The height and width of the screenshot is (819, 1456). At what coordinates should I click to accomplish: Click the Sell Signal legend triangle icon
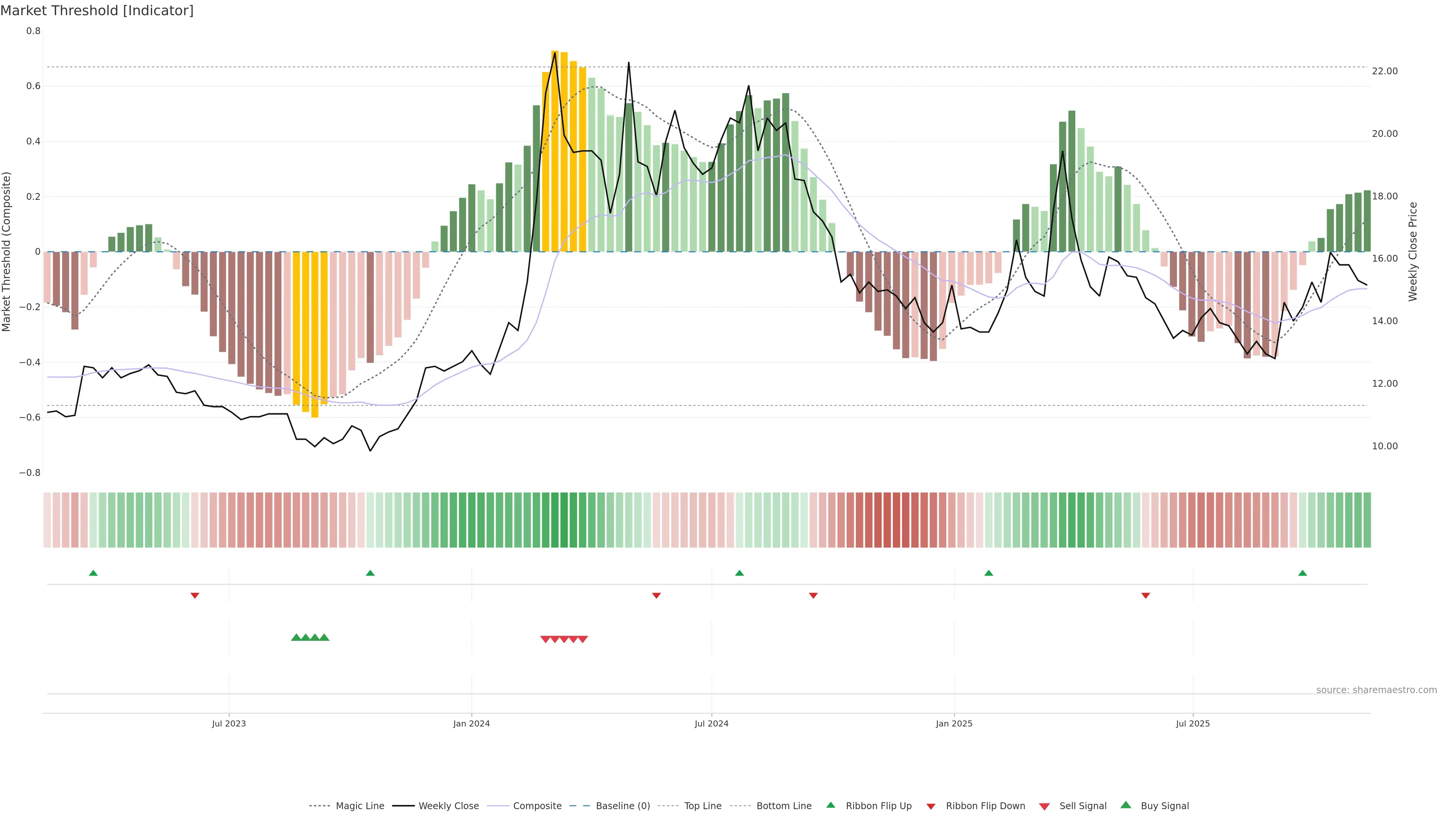coord(1044,806)
